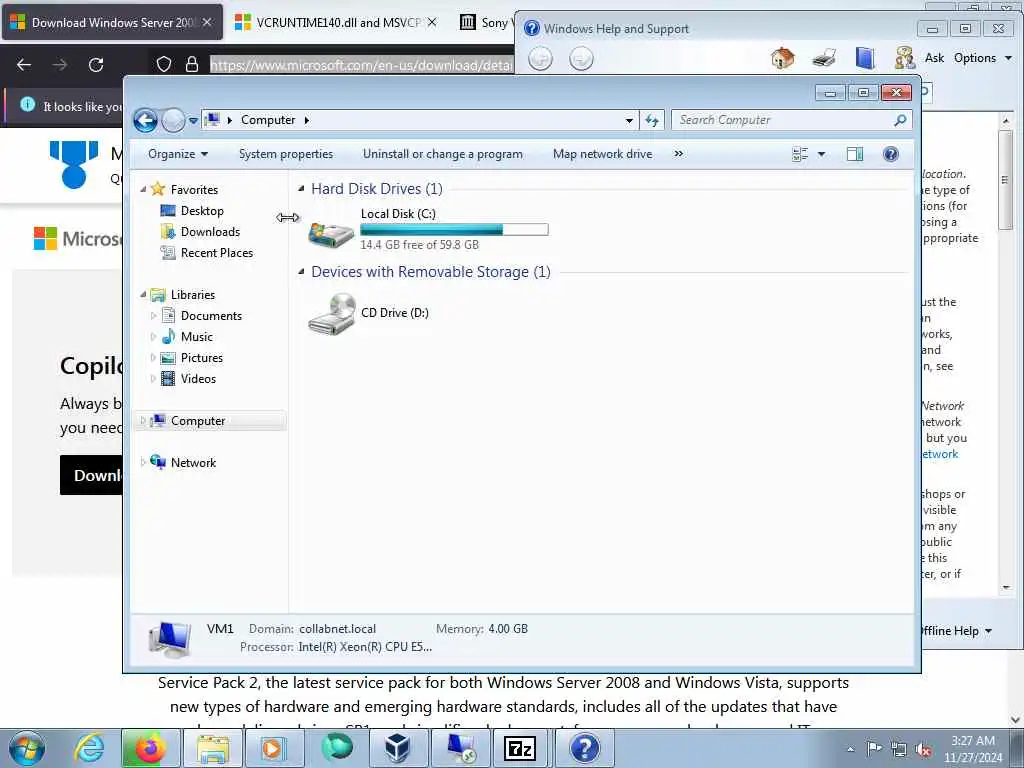Collapse the Hard Disk Drives section

pos(301,189)
